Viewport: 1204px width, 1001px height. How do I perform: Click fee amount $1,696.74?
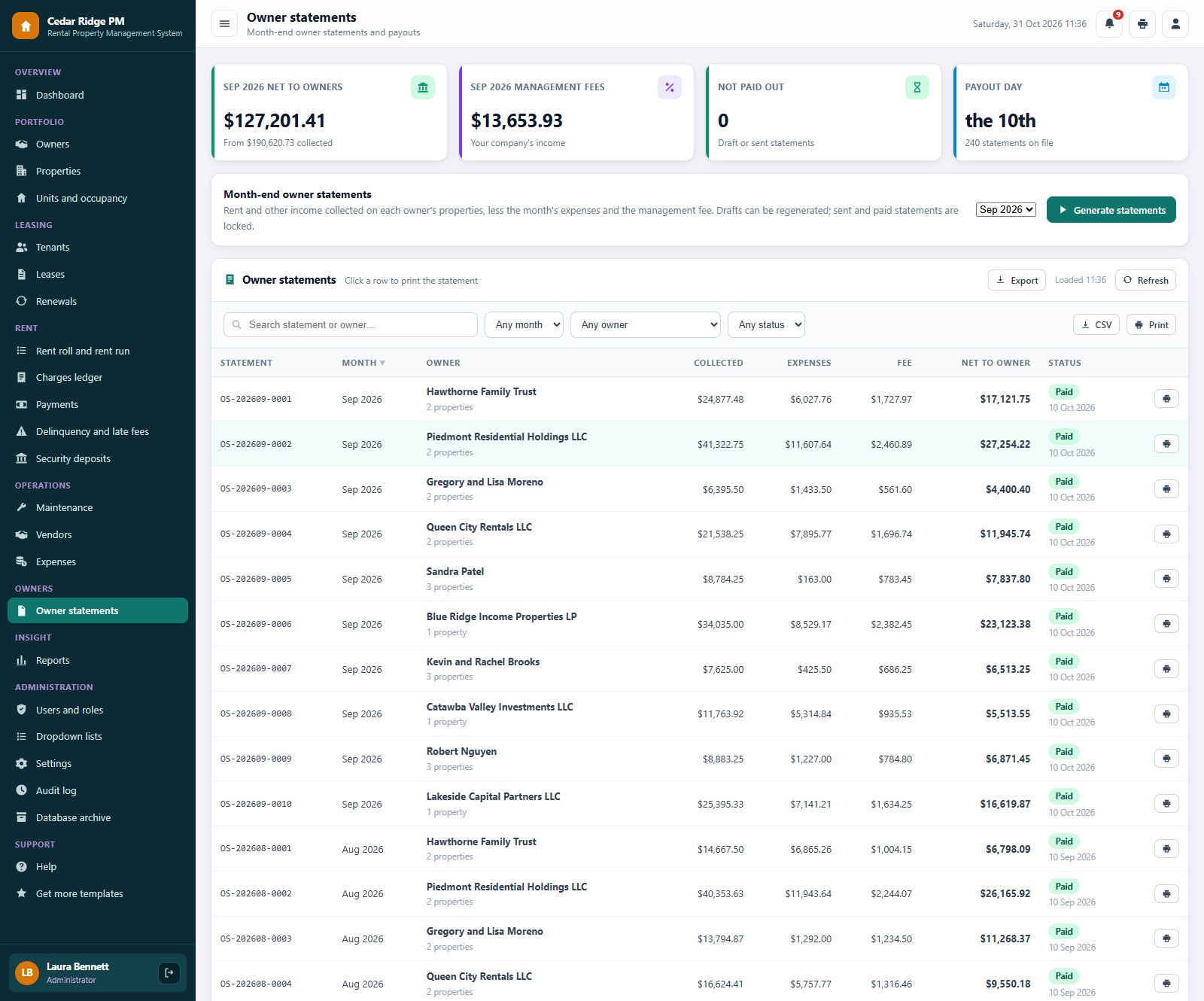point(892,534)
